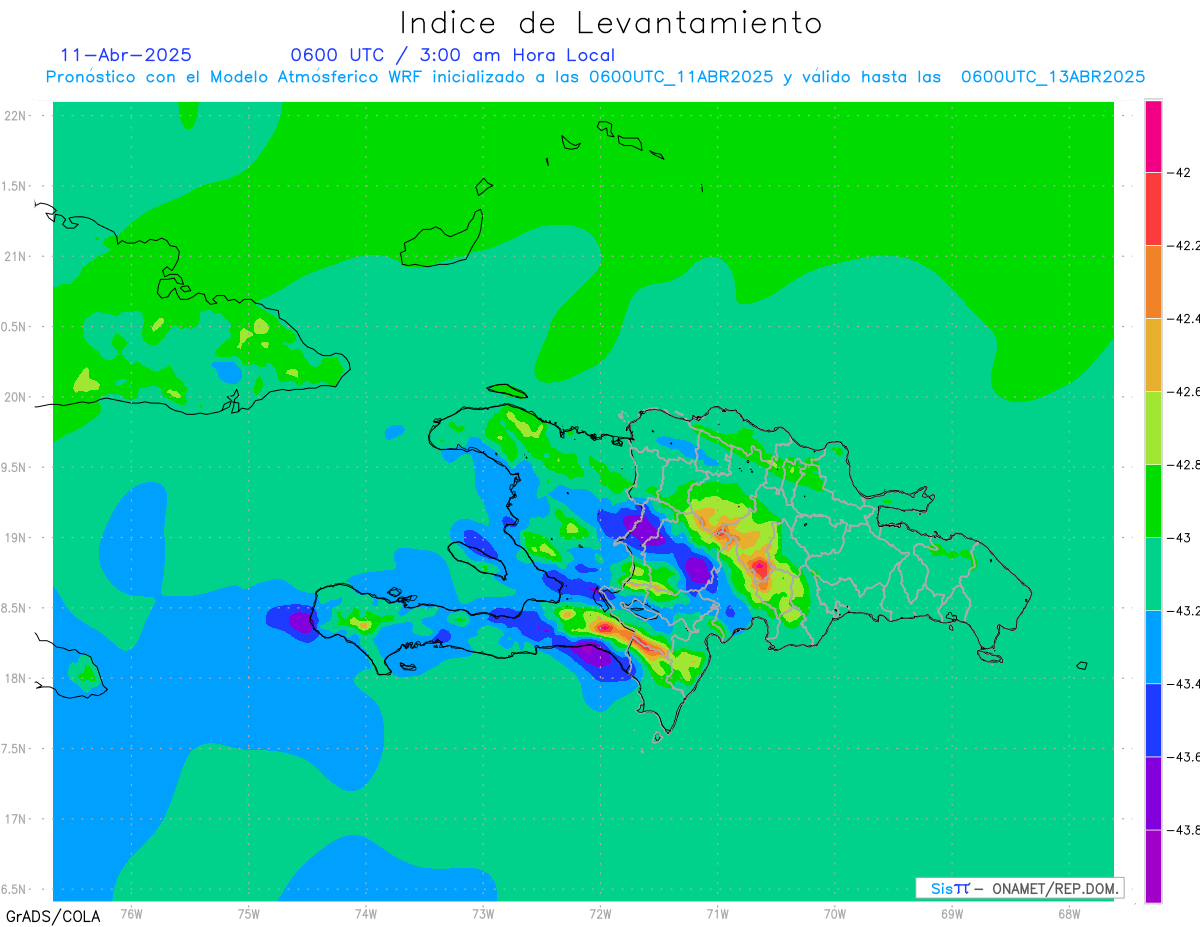
Task: Pick the red swatch below -42
Action: click(x=1153, y=209)
